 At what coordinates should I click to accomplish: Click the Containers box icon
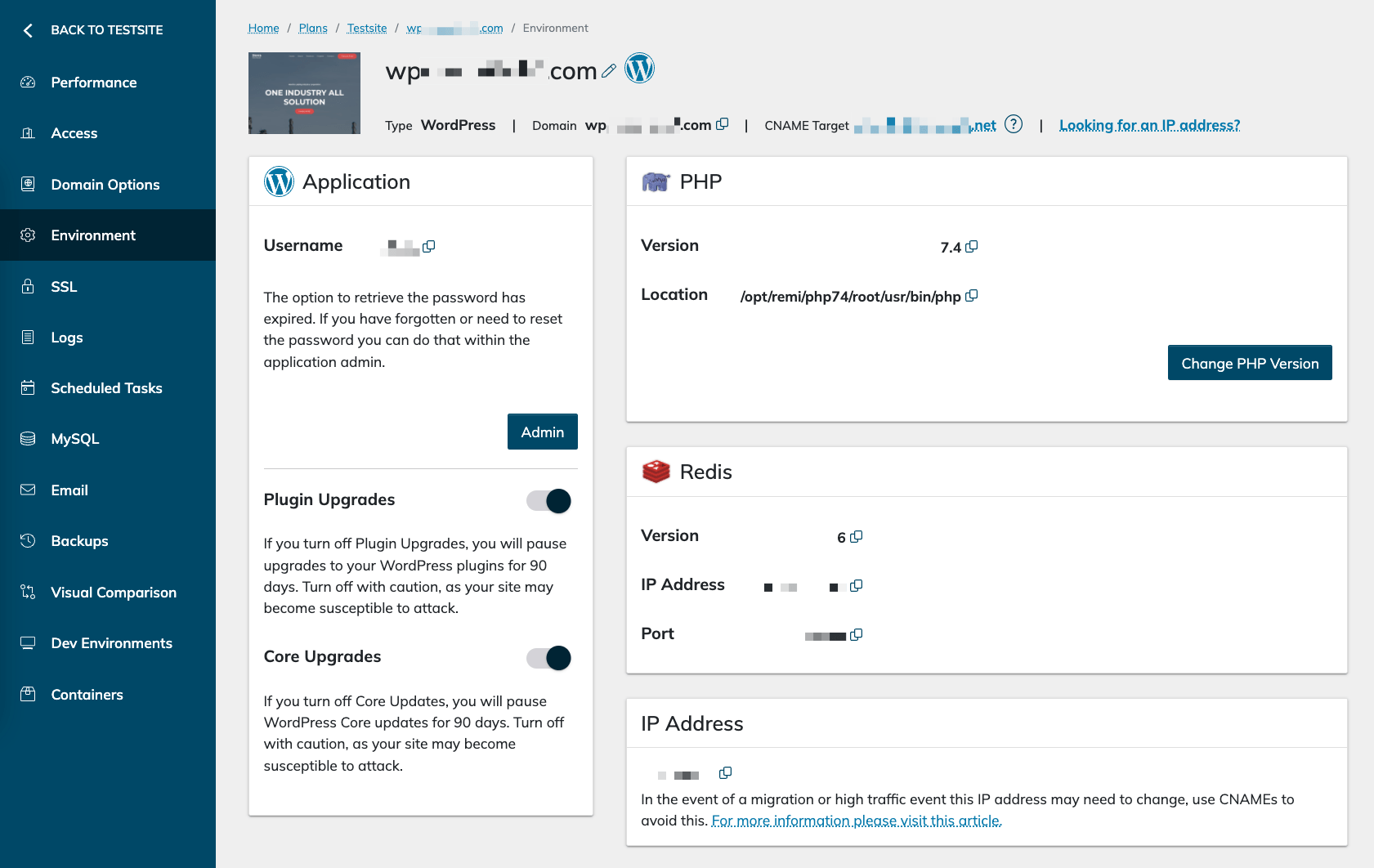pyautogui.click(x=28, y=694)
